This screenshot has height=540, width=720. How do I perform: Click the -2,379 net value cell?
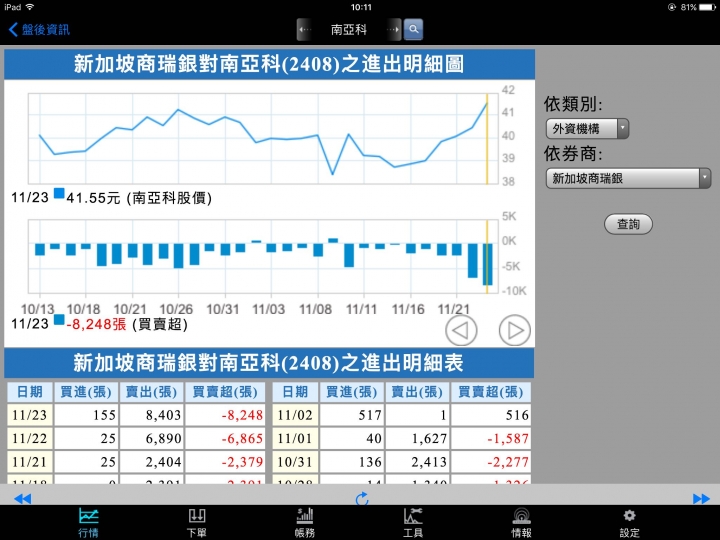coord(225,462)
